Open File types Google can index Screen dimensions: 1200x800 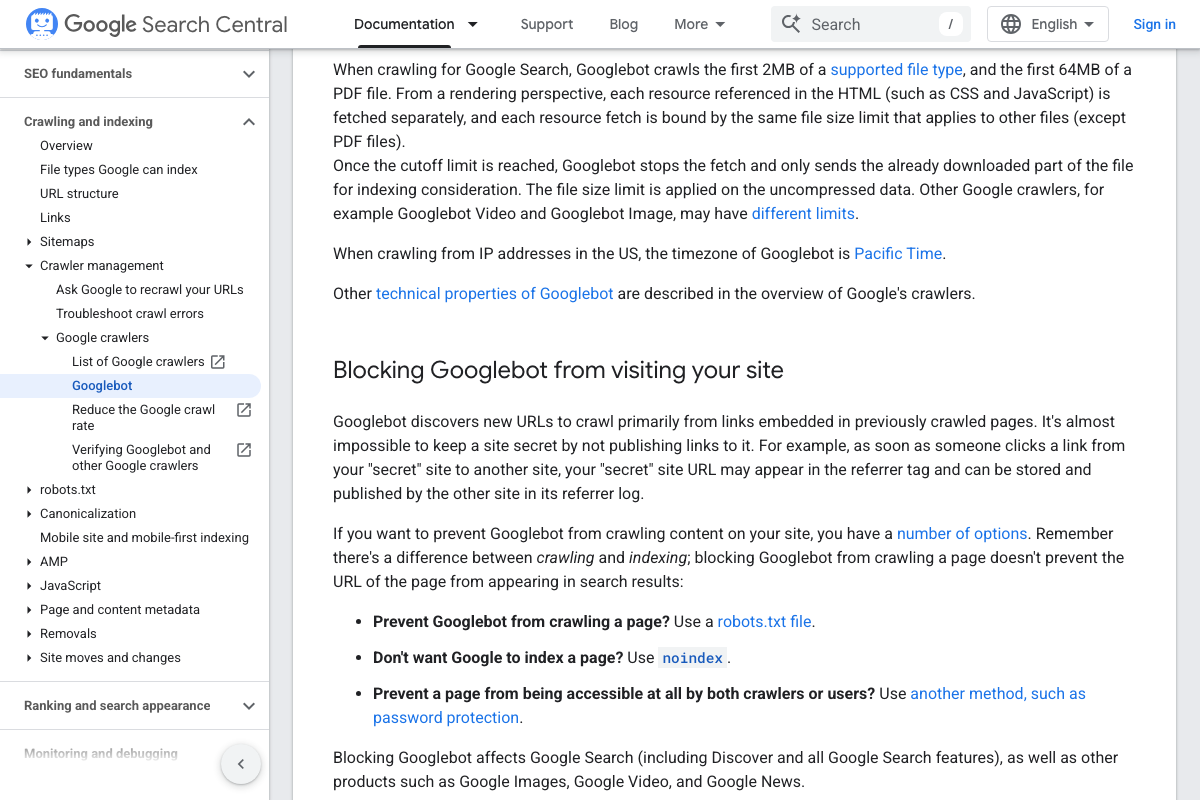119,170
